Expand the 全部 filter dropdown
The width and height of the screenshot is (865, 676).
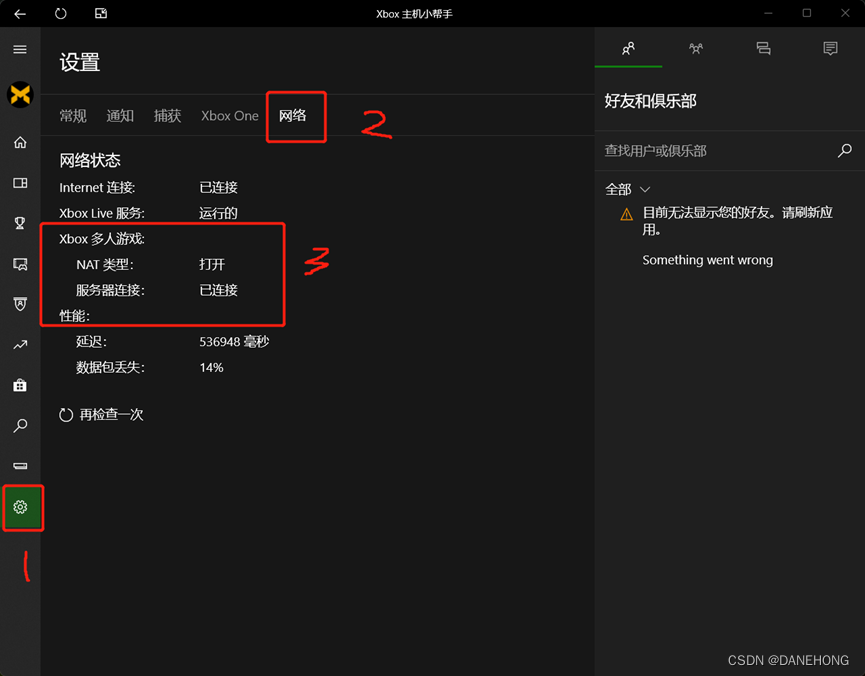pos(628,190)
